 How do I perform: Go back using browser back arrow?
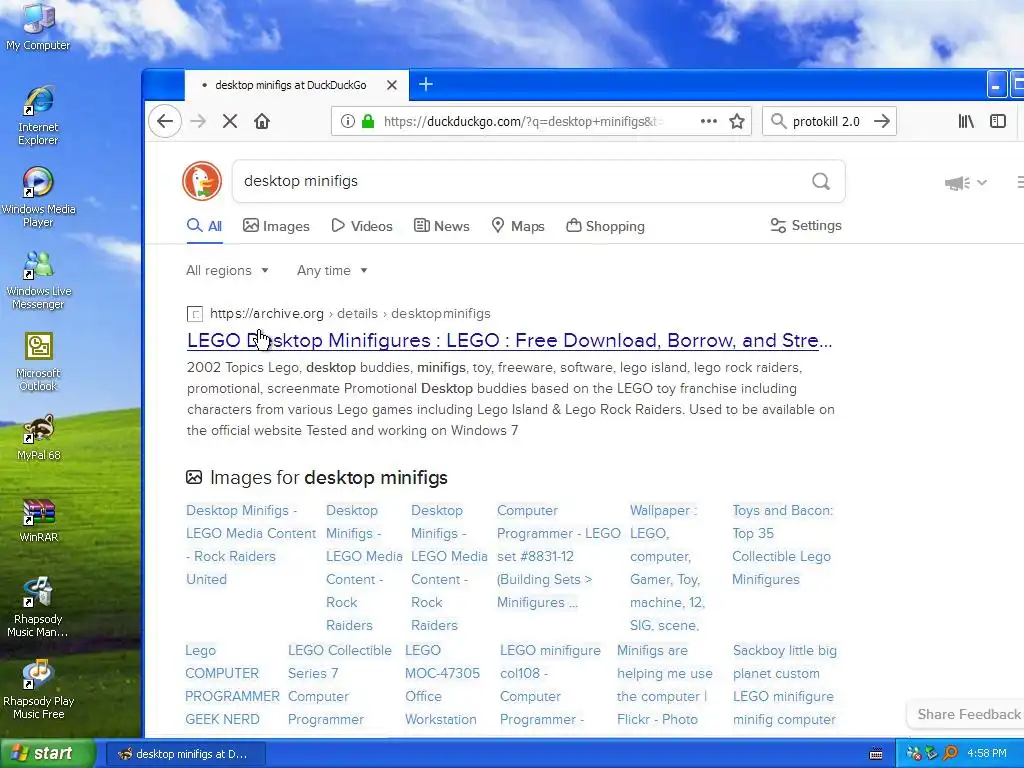pos(165,121)
